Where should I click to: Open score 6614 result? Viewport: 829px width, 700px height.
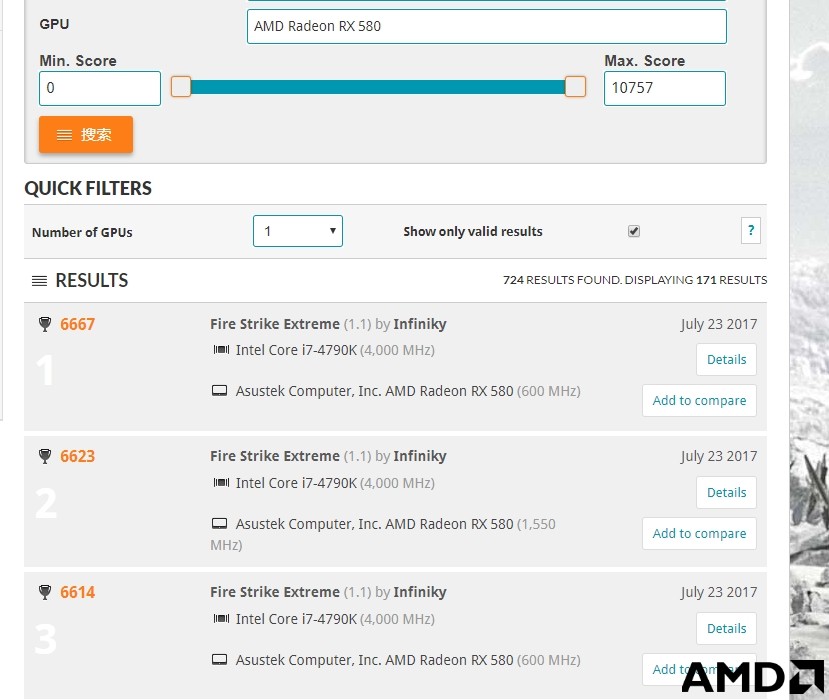[77, 592]
